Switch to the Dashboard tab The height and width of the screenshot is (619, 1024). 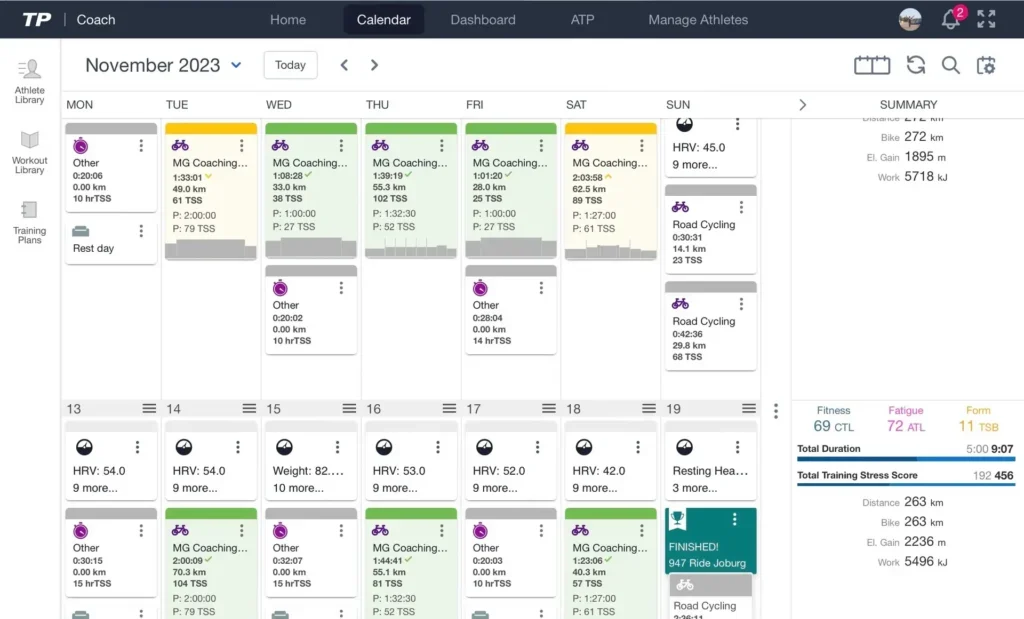(483, 19)
